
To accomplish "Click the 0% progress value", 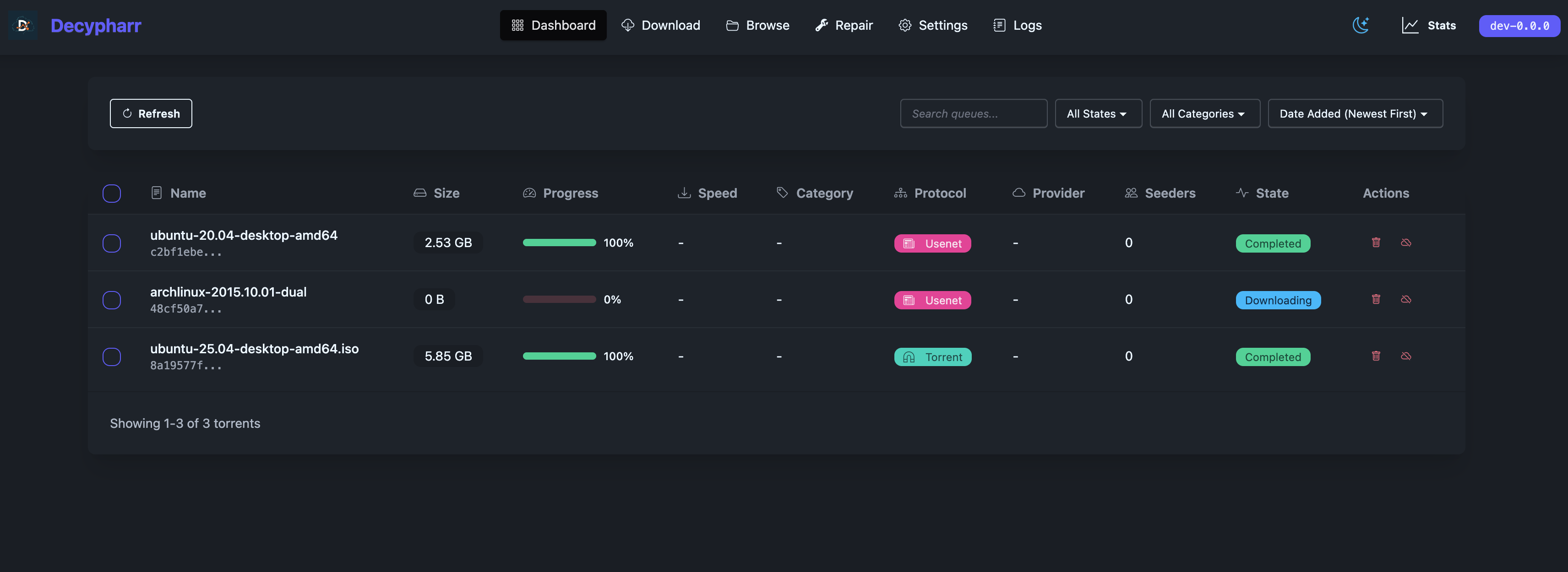I will coord(612,299).
